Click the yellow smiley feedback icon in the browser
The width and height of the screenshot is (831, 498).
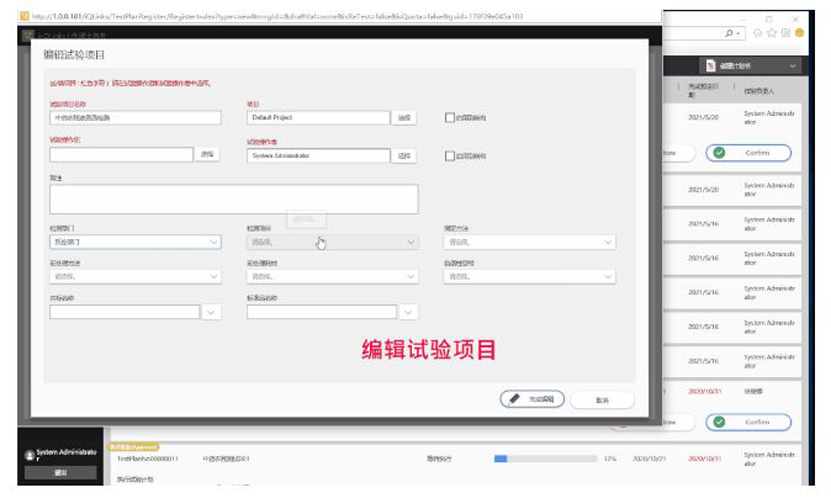[x=799, y=33]
